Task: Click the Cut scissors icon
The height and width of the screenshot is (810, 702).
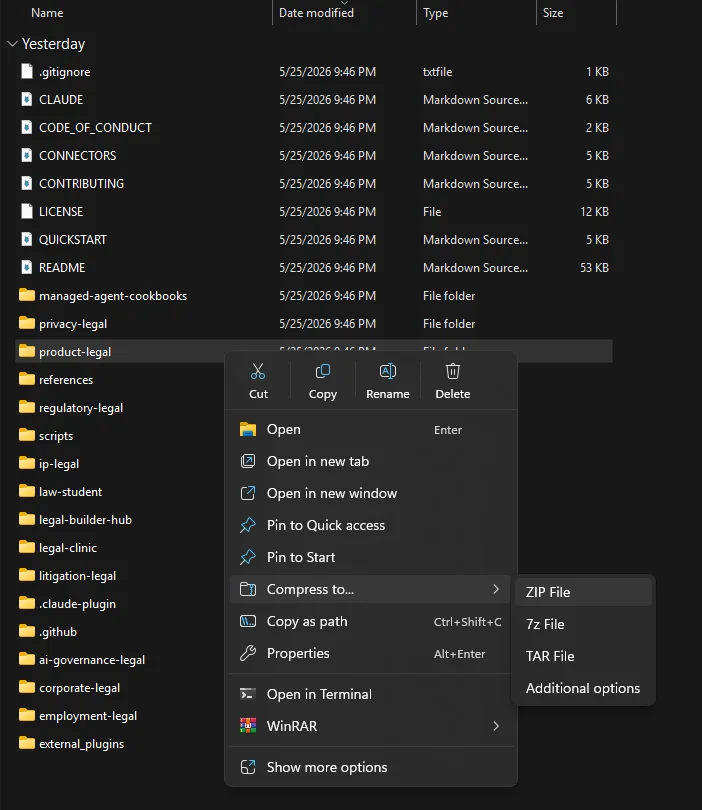Action: (258, 371)
